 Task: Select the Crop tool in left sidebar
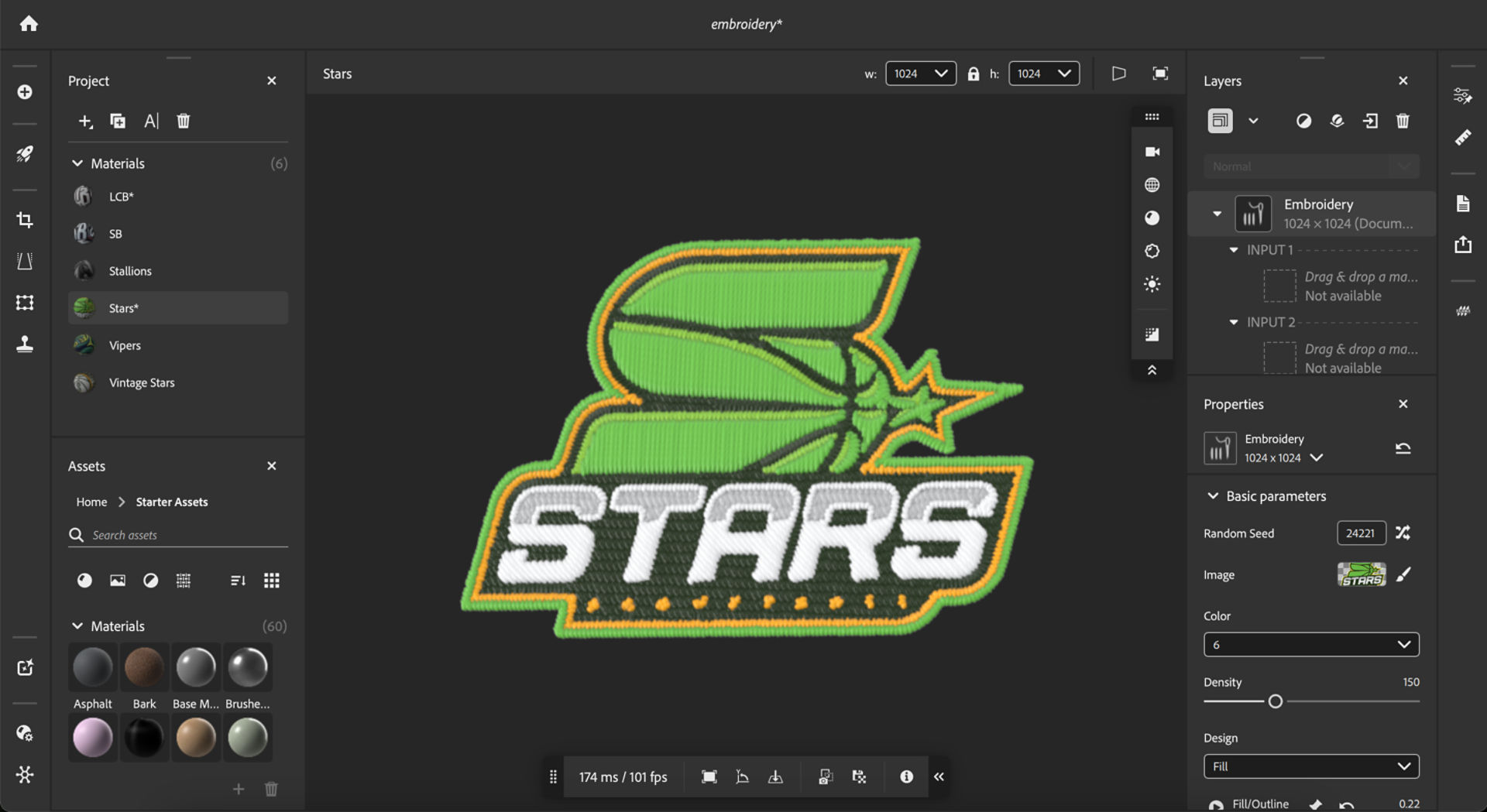point(25,220)
